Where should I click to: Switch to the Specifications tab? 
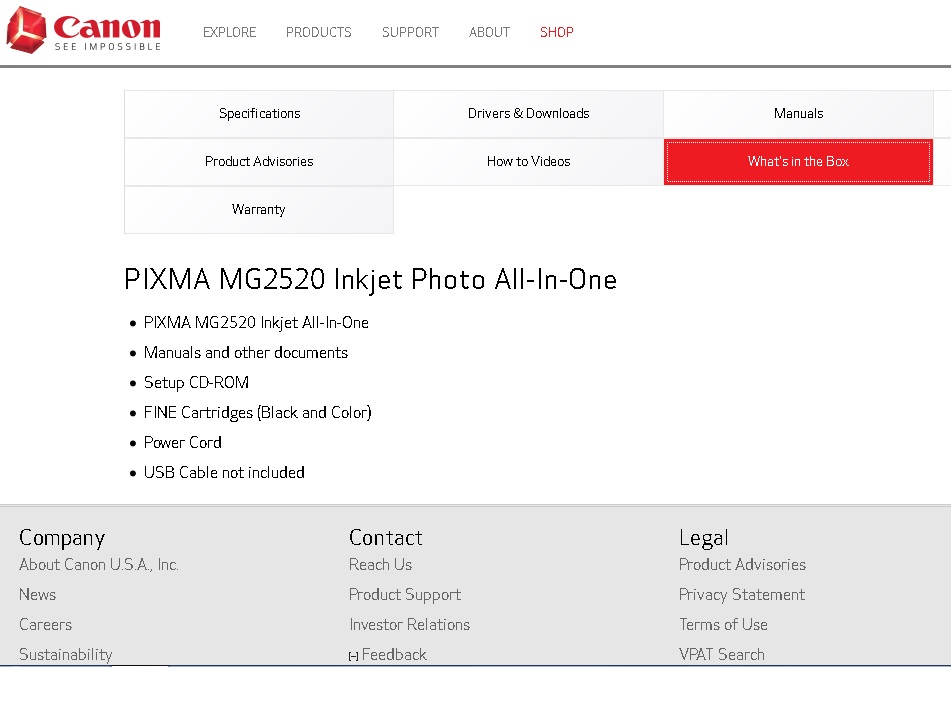259,114
